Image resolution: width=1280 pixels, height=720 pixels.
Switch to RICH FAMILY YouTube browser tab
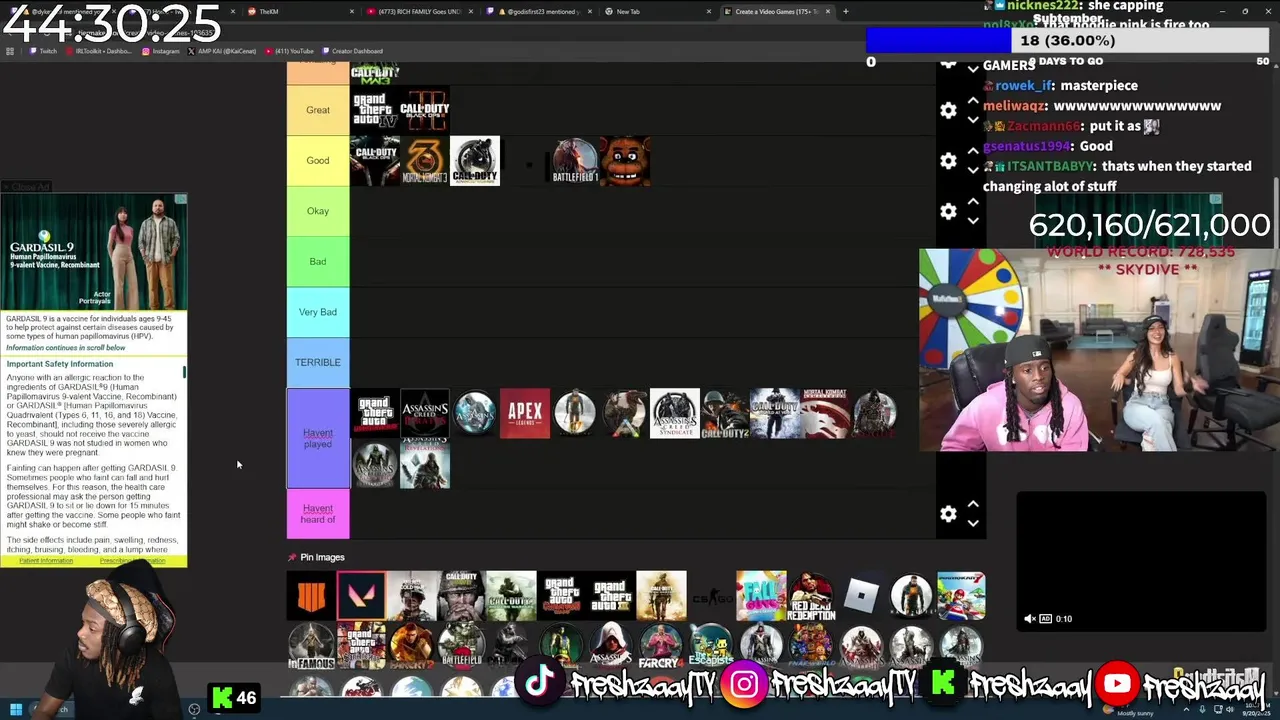420,11
